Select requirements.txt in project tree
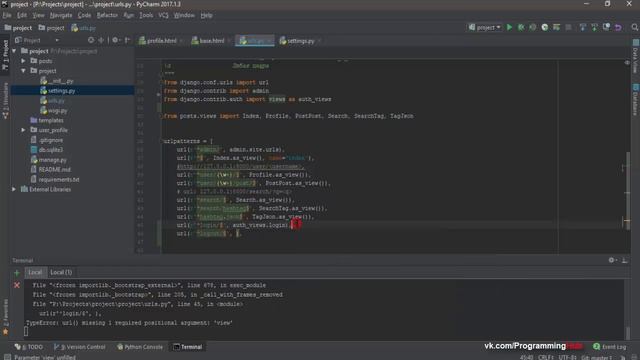Image resolution: width=640 pixels, height=360 pixels. coord(55,179)
